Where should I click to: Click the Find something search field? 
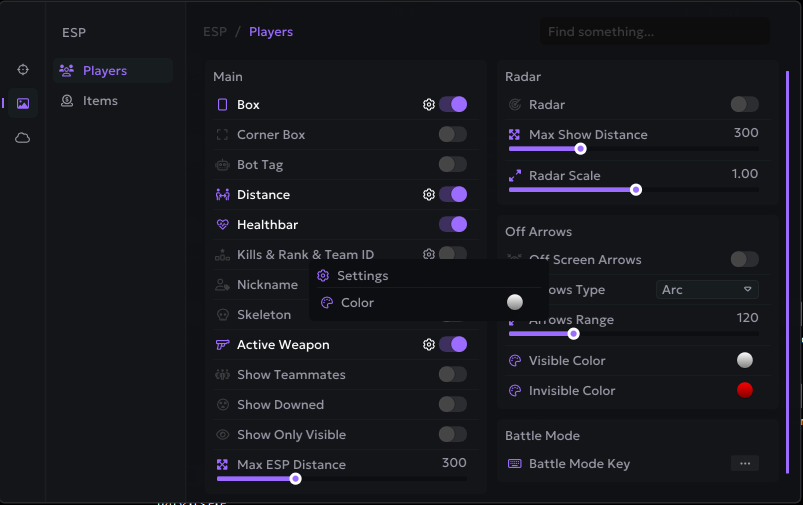654,32
